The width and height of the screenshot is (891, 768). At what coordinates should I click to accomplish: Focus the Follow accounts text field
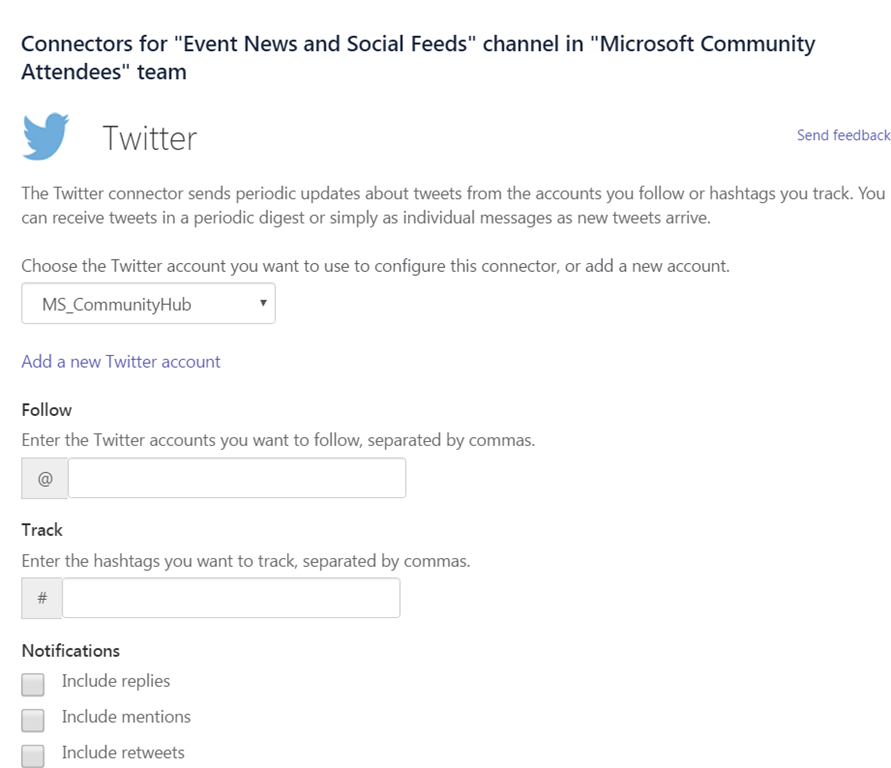pyautogui.click(x=237, y=478)
